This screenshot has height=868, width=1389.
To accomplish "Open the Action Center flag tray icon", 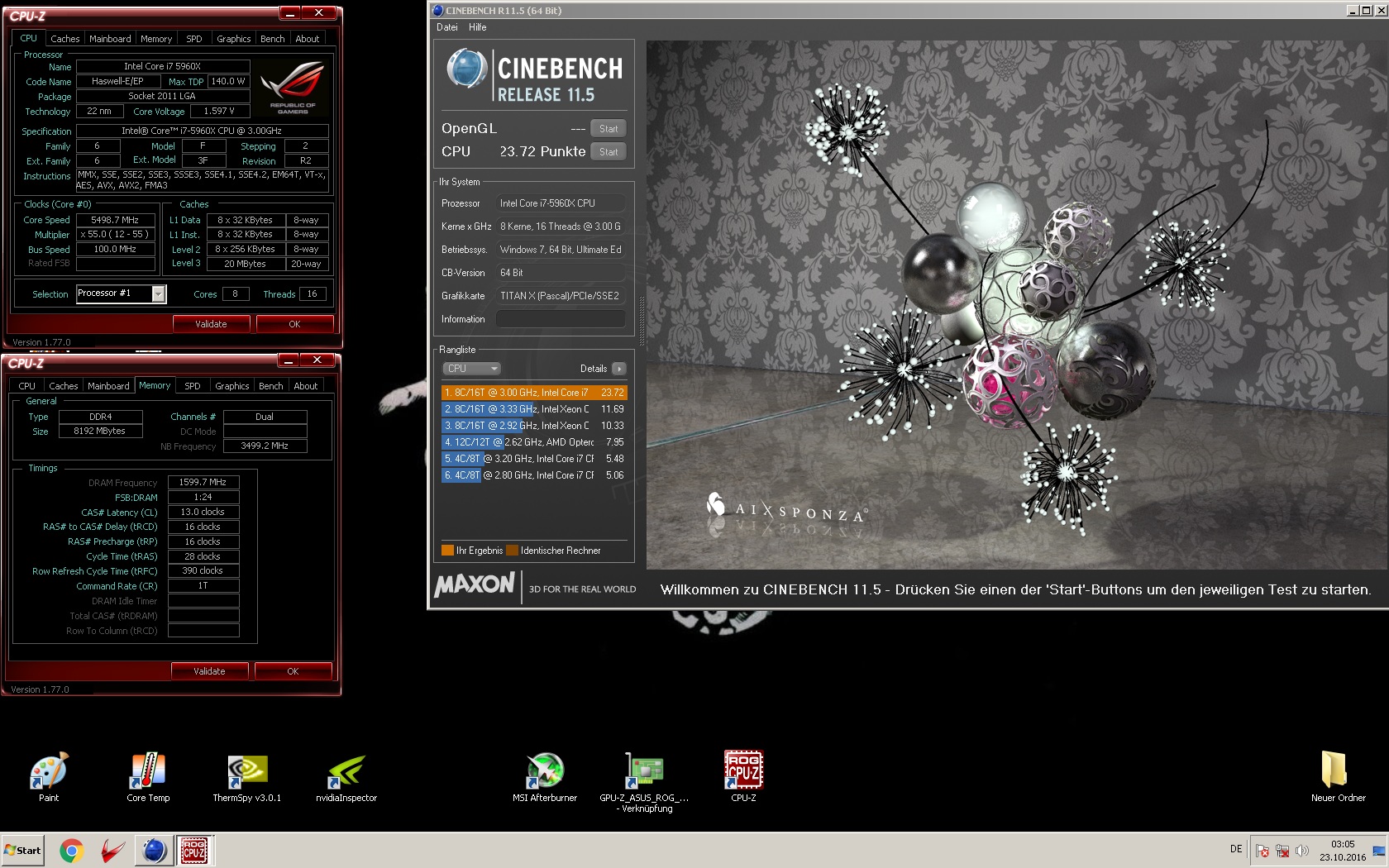I will [x=1263, y=851].
